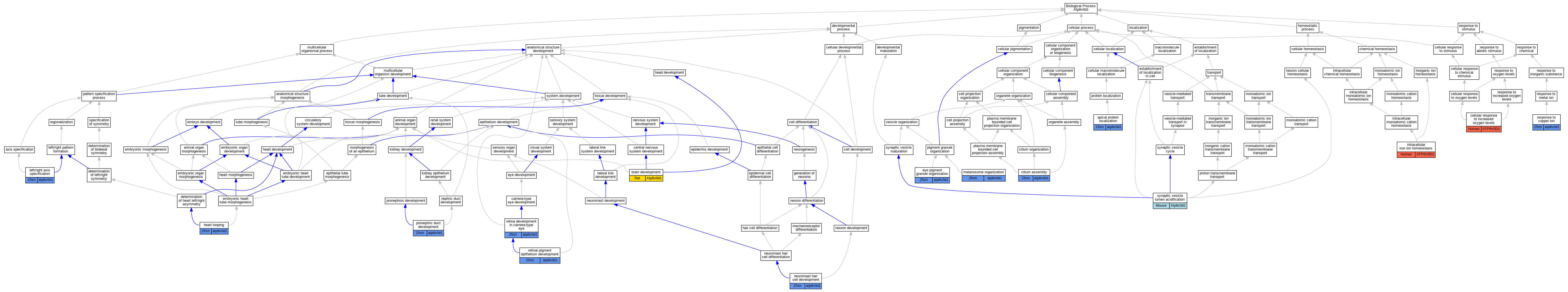The width and height of the screenshot is (1568, 292).
Task: Click the 'response to abiotic stimulus' node
Action: point(1489,49)
